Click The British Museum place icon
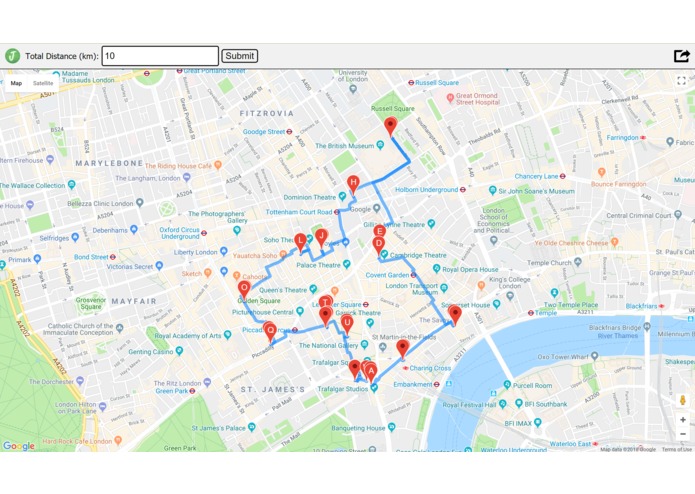This screenshot has width=695, height=494. tap(380, 145)
